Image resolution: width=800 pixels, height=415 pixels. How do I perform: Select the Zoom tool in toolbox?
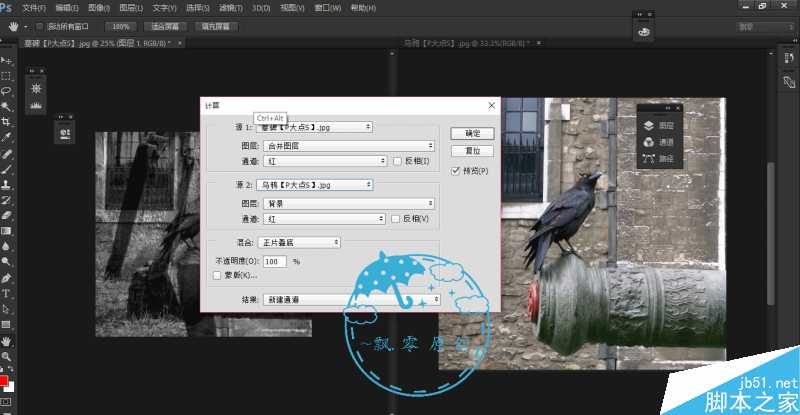pos(6,356)
